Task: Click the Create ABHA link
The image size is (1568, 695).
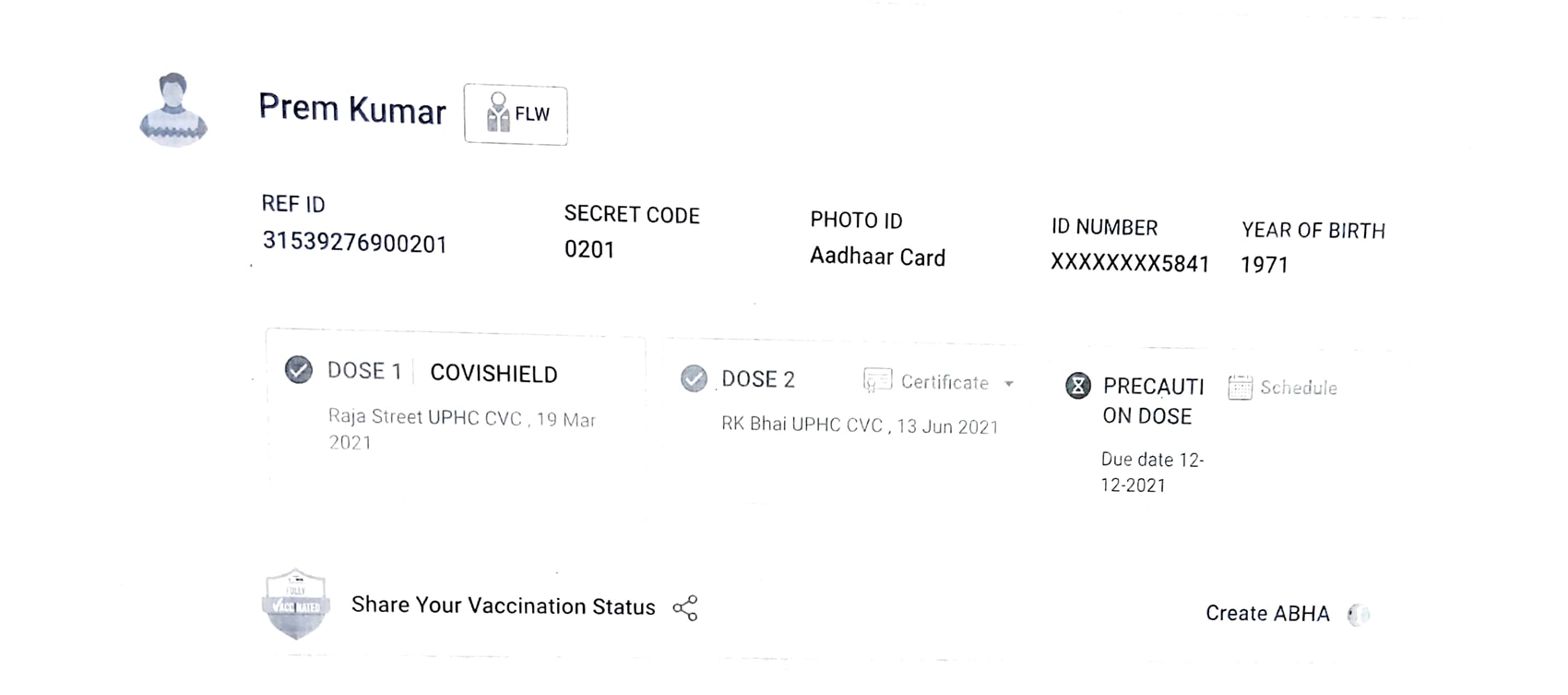Action: 1267,614
